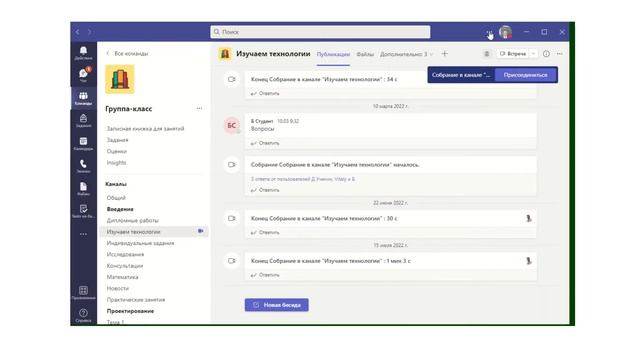Click the recording icon on the 1 мин 3 с post
Viewport: 640px width, 360px height.
[529, 261]
